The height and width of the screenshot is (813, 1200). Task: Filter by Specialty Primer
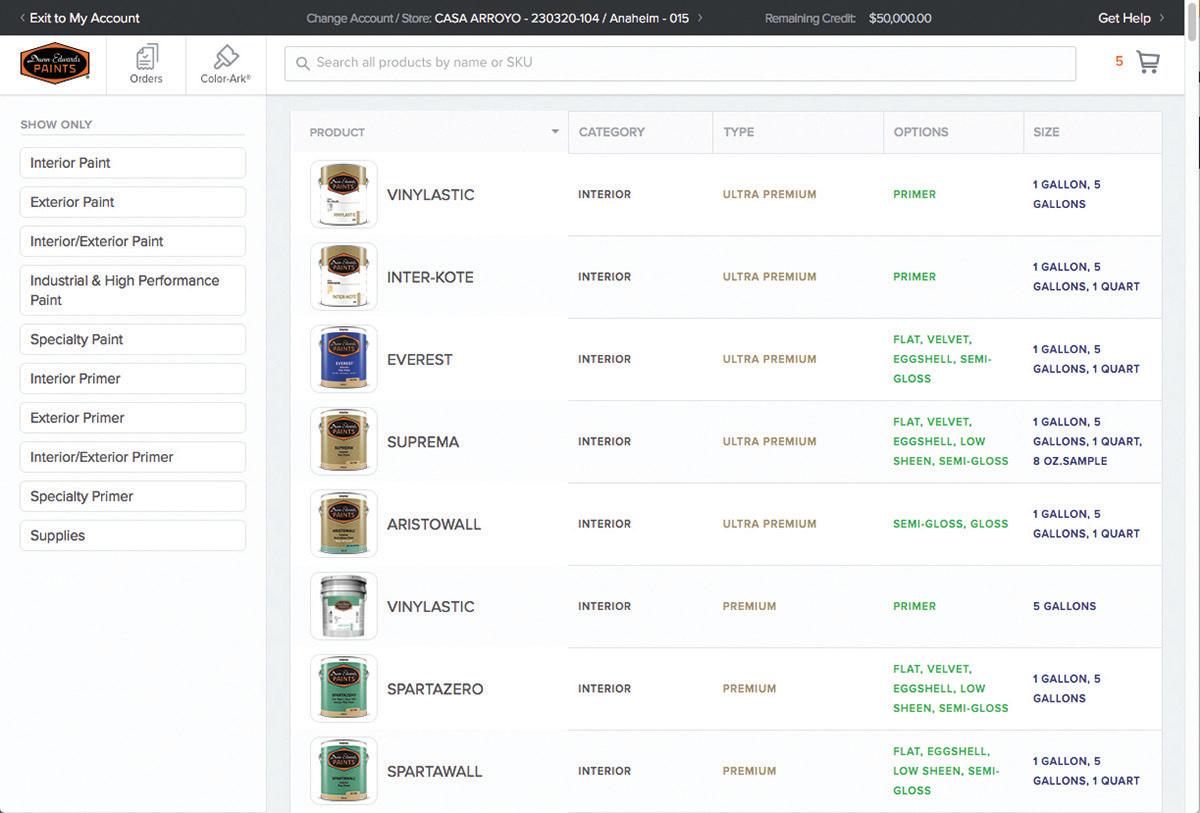click(x=133, y=496)
